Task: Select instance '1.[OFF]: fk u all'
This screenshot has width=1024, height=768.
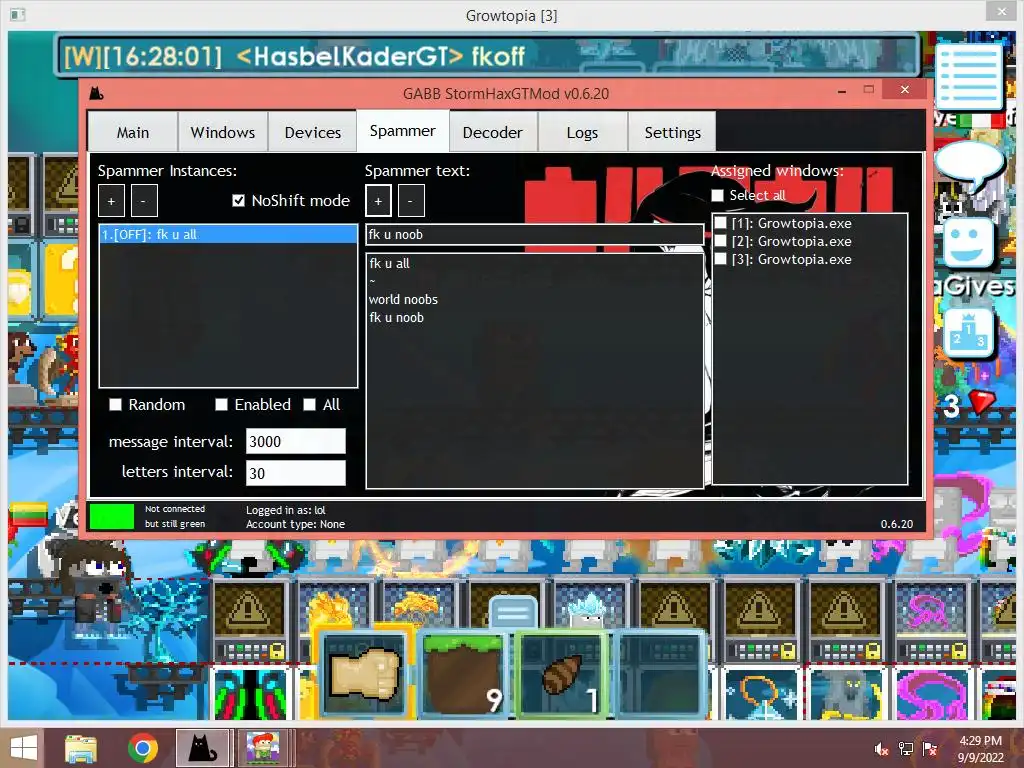Action: [228, 234]
